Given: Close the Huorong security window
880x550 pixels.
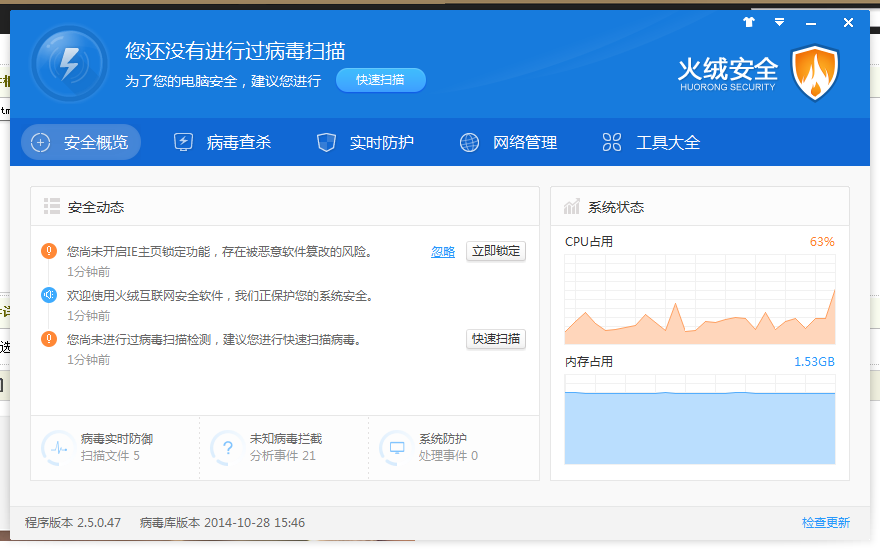Looking at the screenshot, I should pyautogui.click(x=848, y=22).
